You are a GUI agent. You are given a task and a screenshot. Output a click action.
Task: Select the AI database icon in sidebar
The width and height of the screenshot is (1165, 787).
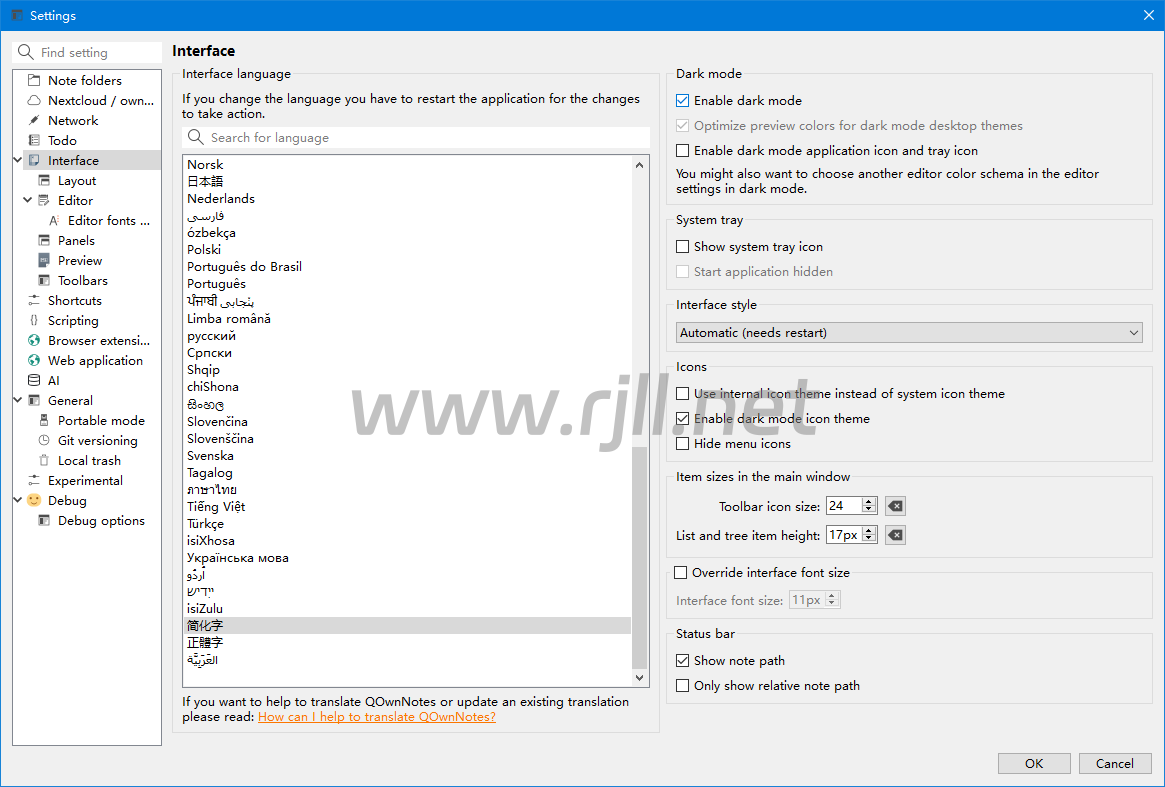(34, 381)
